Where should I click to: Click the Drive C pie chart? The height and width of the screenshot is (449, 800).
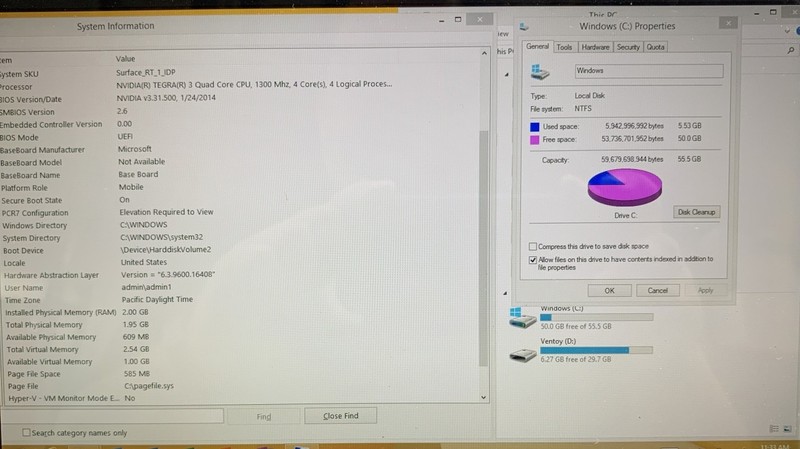click(624, 187)
